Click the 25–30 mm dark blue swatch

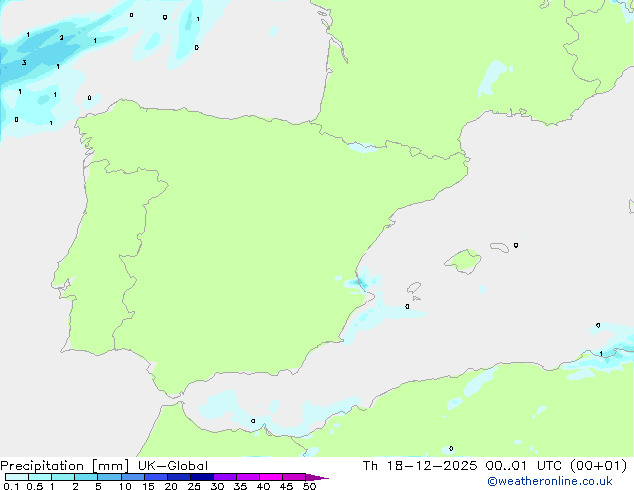202,477
